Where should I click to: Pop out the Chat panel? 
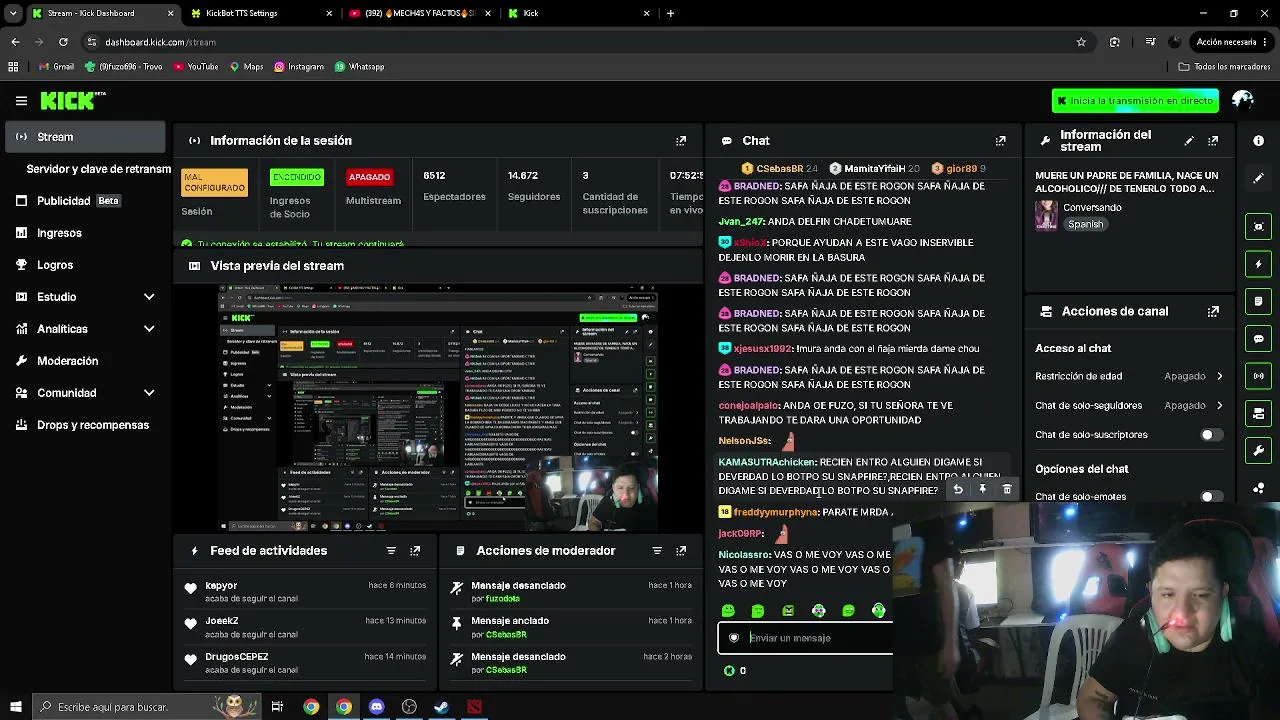click(1000, 141)
